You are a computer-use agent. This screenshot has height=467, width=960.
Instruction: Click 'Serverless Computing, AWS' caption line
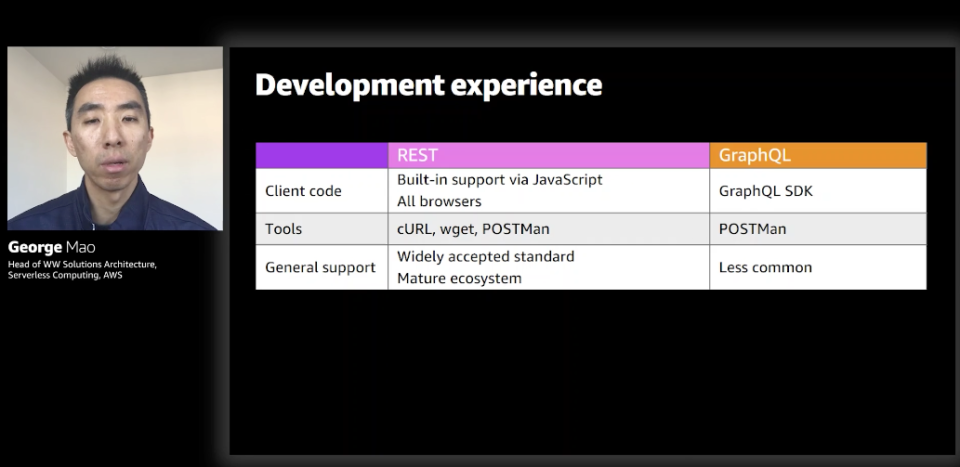[65, 275]
